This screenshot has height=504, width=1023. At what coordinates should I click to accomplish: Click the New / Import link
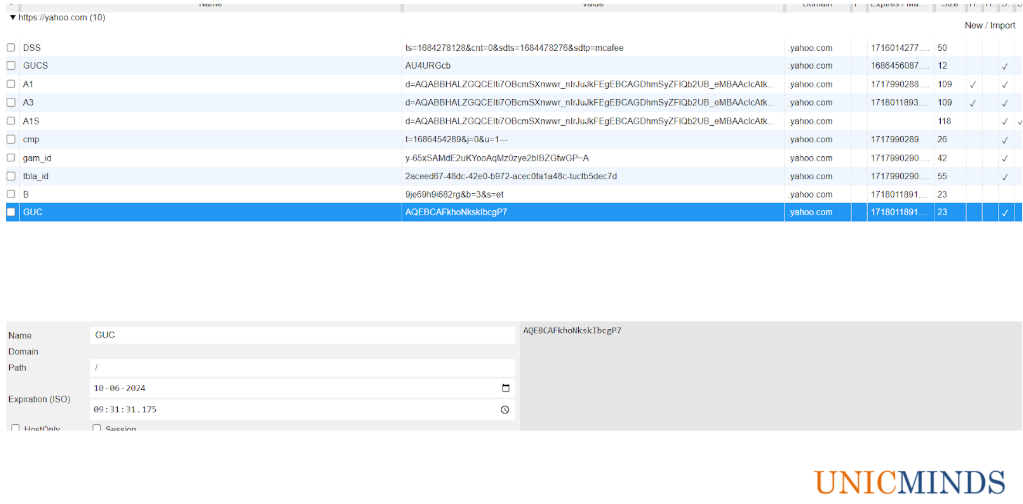990,25
